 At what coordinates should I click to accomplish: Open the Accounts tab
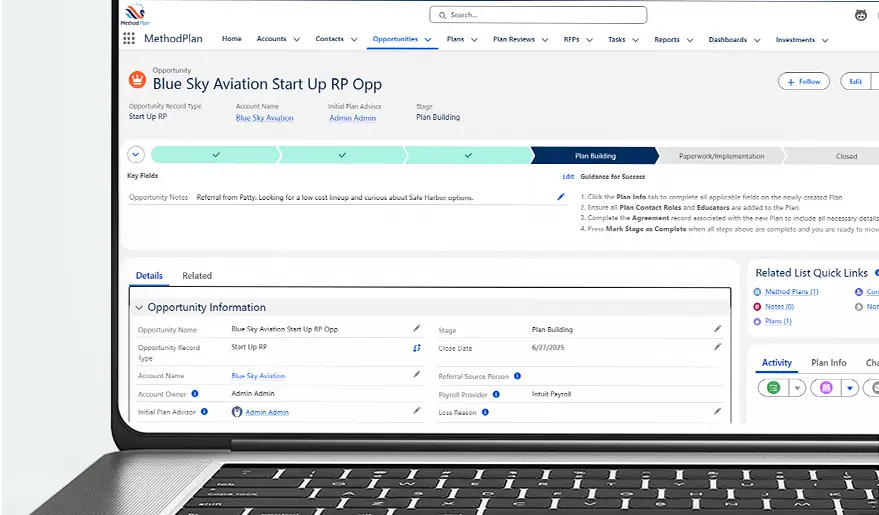tap(271, 39)
